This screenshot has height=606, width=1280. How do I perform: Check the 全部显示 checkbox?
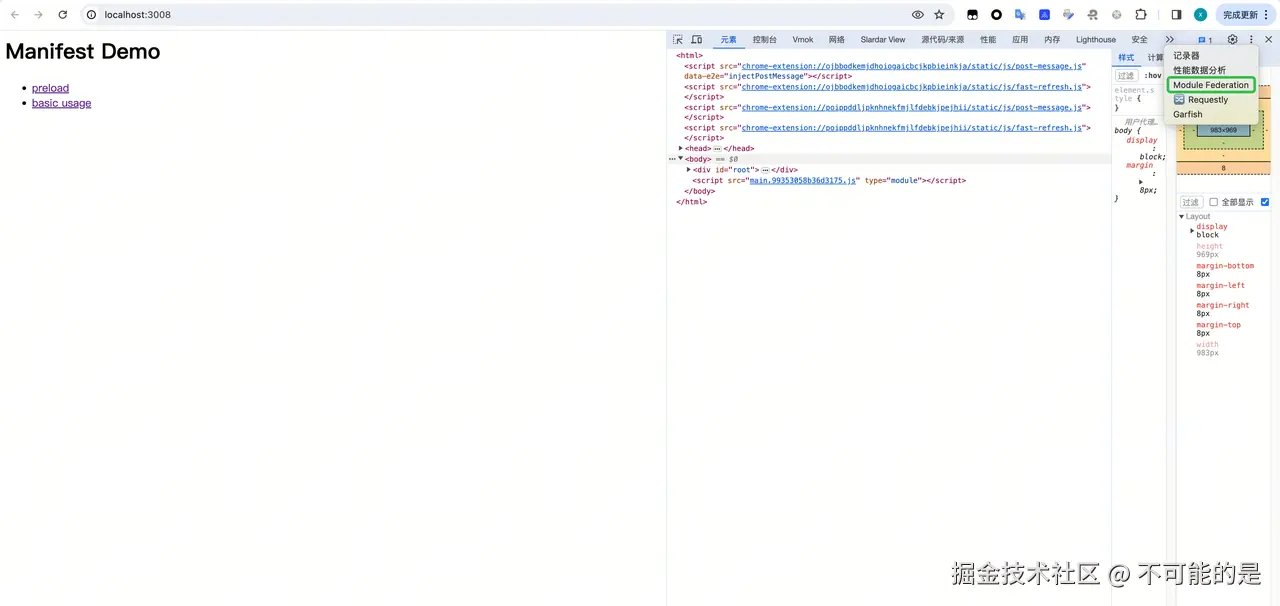coord(1214,202)
